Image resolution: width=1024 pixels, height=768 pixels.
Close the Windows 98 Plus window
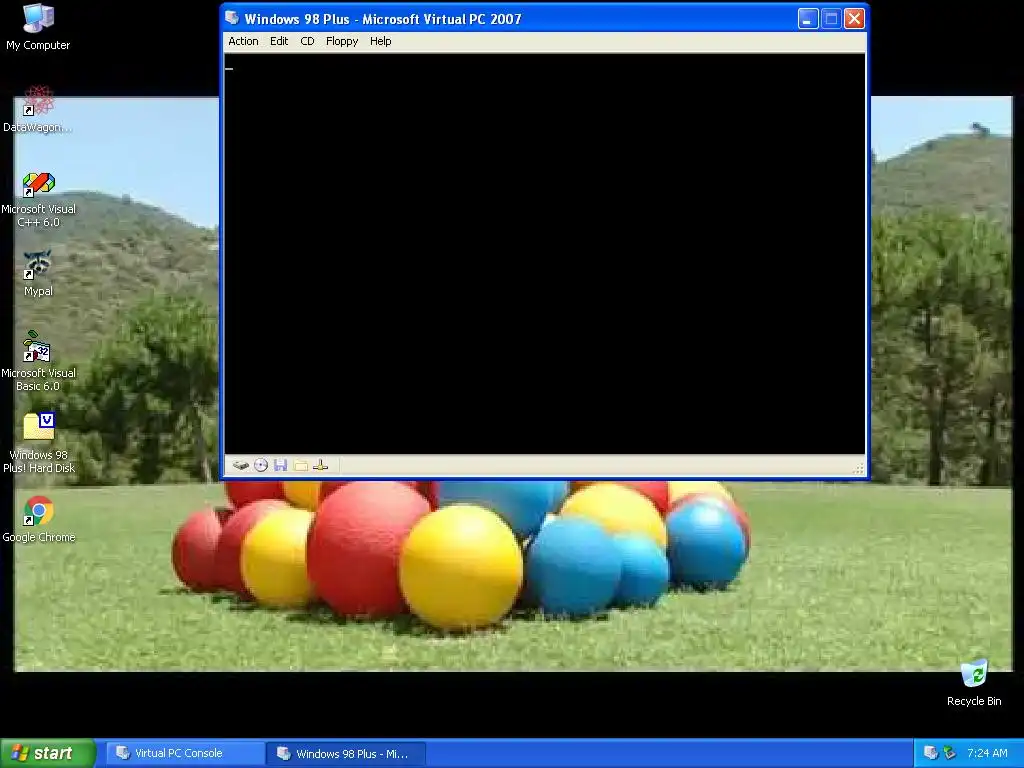tap(854, 18)
